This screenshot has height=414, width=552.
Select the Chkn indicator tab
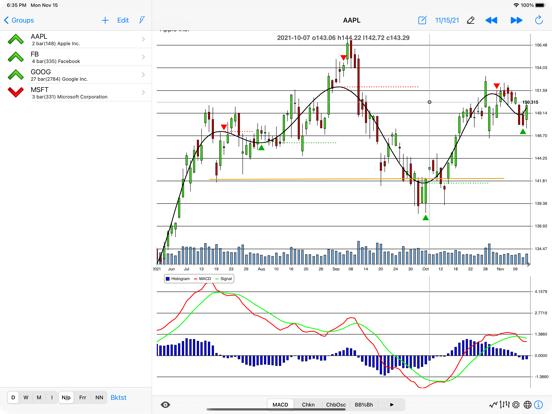(x=308, y=405)
